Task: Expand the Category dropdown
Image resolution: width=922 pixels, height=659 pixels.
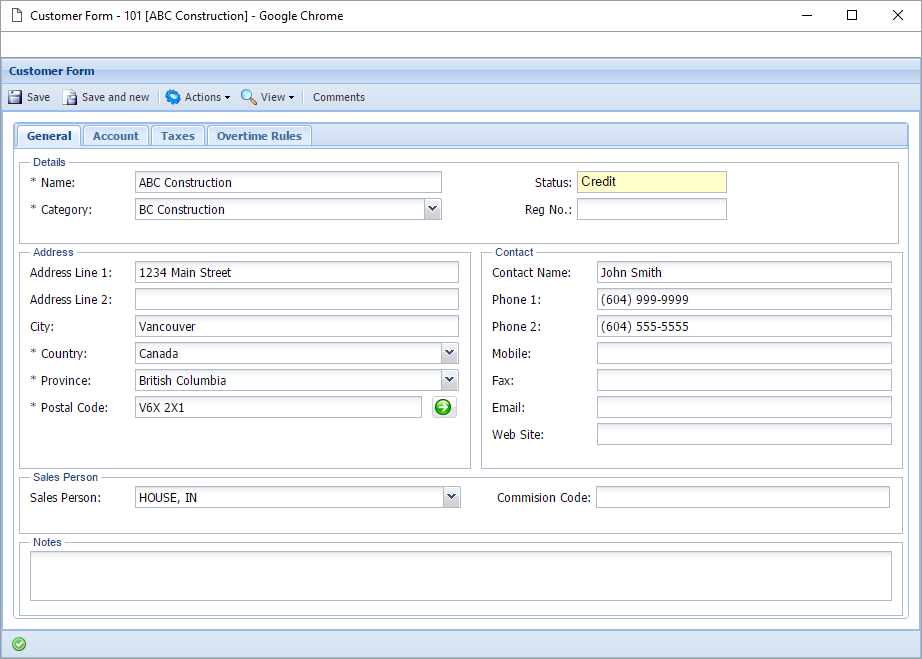Action: tap(432, 209)
